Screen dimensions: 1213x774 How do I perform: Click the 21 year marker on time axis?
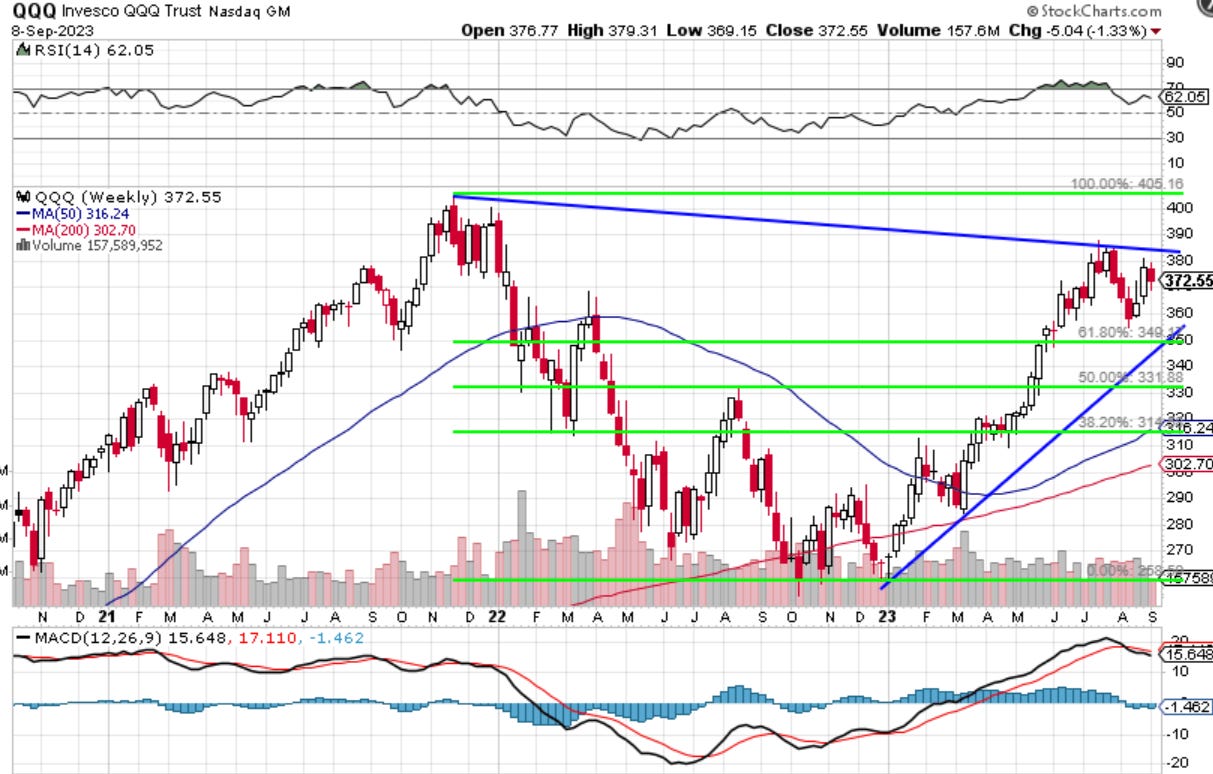(x=107, y=616)
